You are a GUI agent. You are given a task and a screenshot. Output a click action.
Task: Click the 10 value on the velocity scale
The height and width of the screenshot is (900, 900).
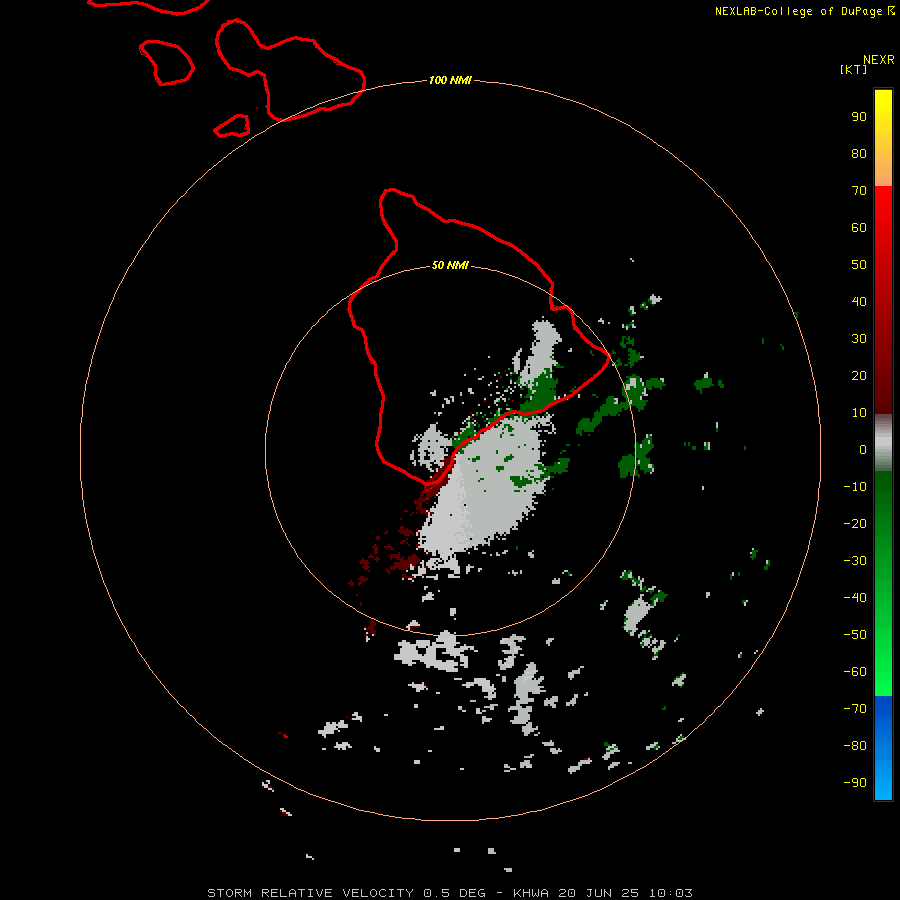click(x=859, y=413)
